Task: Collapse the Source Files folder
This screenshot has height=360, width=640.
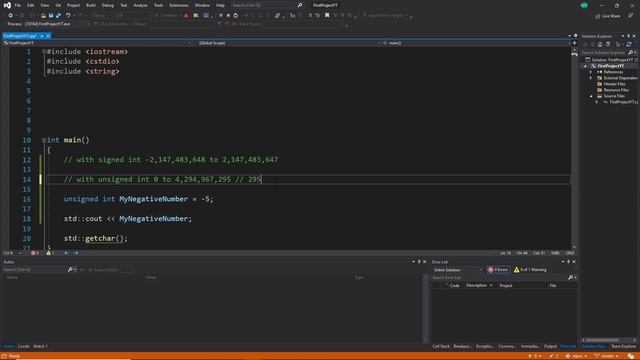Action: coord(591,96)
